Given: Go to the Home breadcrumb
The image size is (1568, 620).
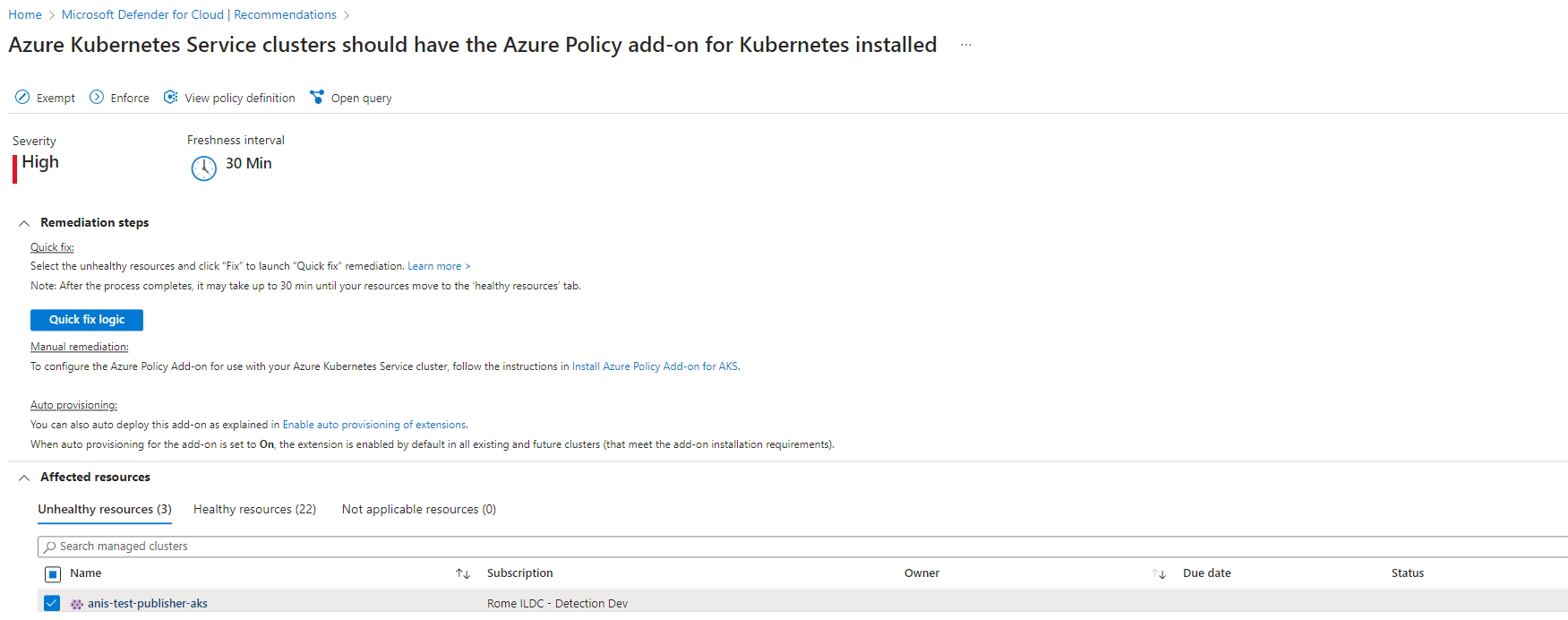Looking at the screenshot, I should coord(25,15).
